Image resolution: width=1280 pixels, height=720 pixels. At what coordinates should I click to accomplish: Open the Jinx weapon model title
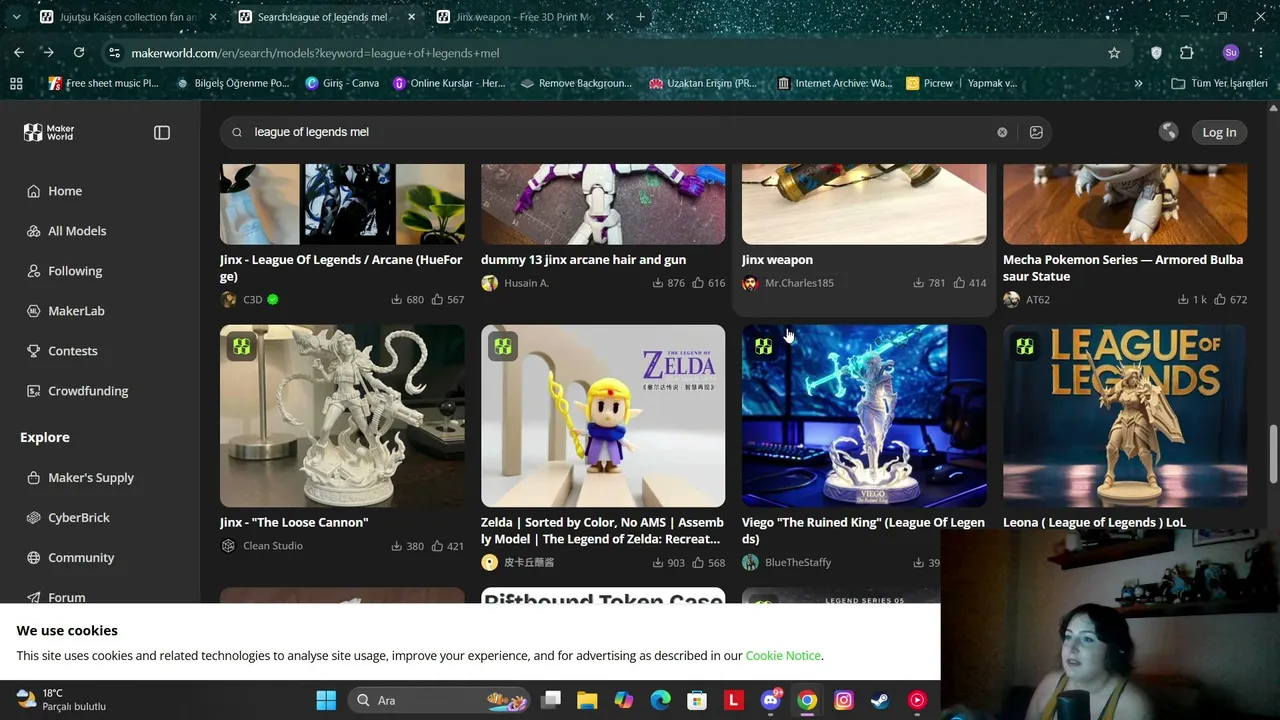coord(777,260)
